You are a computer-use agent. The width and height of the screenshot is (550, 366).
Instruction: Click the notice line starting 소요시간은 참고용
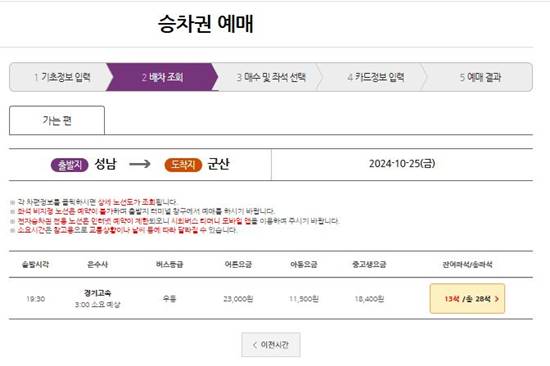click(127, 230)
